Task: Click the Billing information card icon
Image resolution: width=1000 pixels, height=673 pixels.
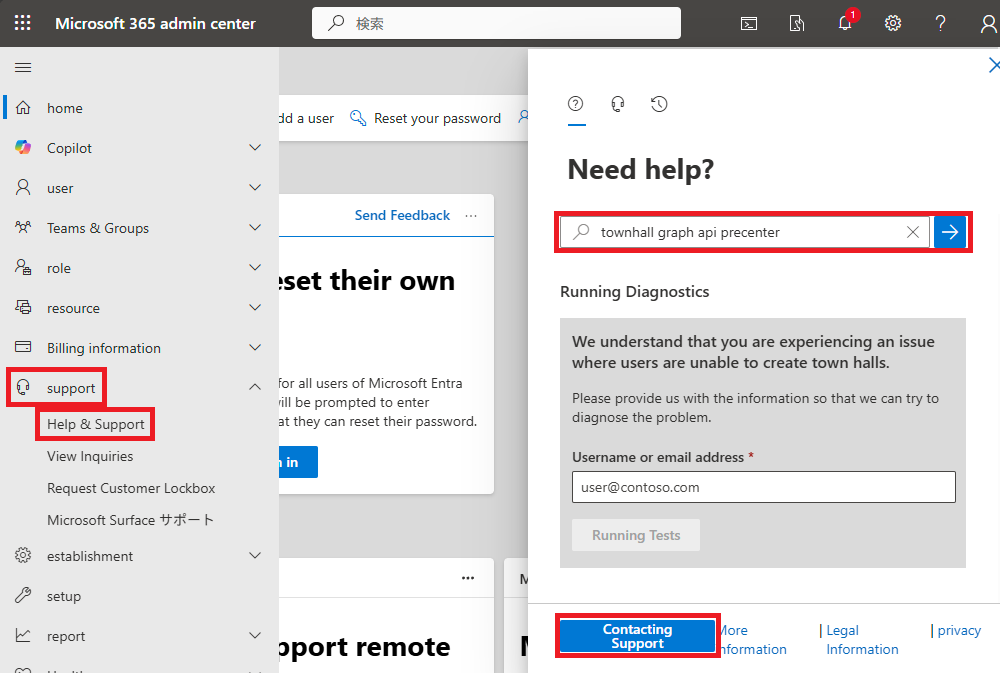Action: [x=23, y=347]
